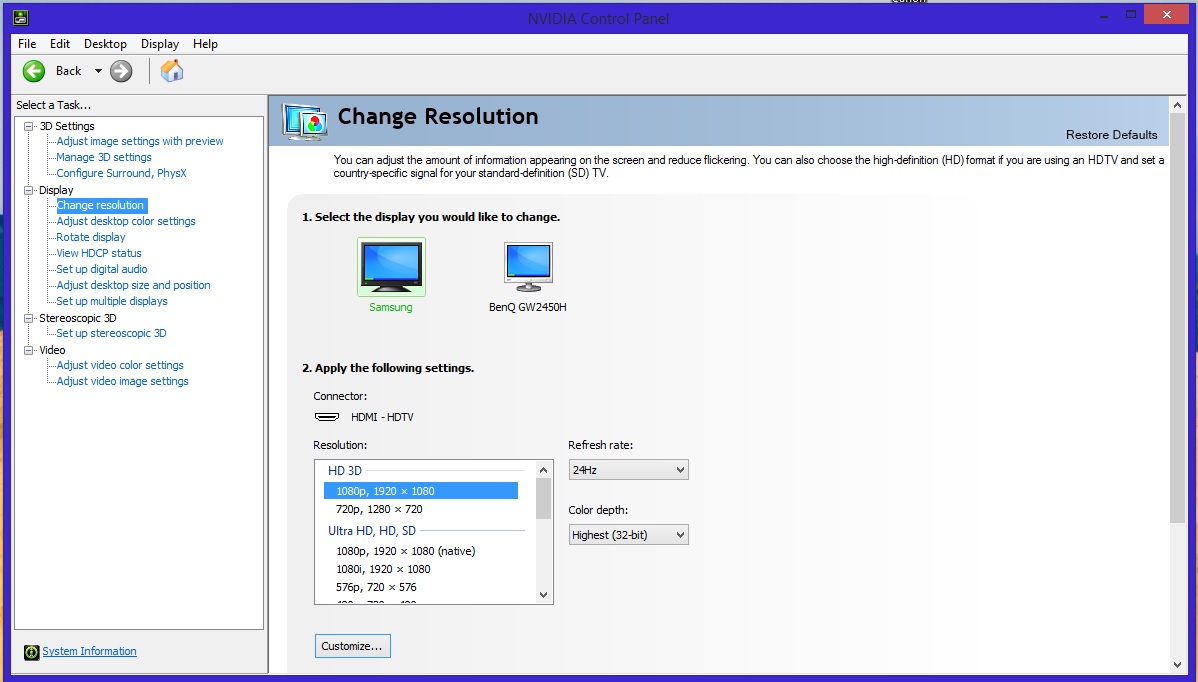Image resolution: width=1198 pixels, height=682 pixels.
Task: Select the BenQ GW2450H display icon
Action: 528,267
